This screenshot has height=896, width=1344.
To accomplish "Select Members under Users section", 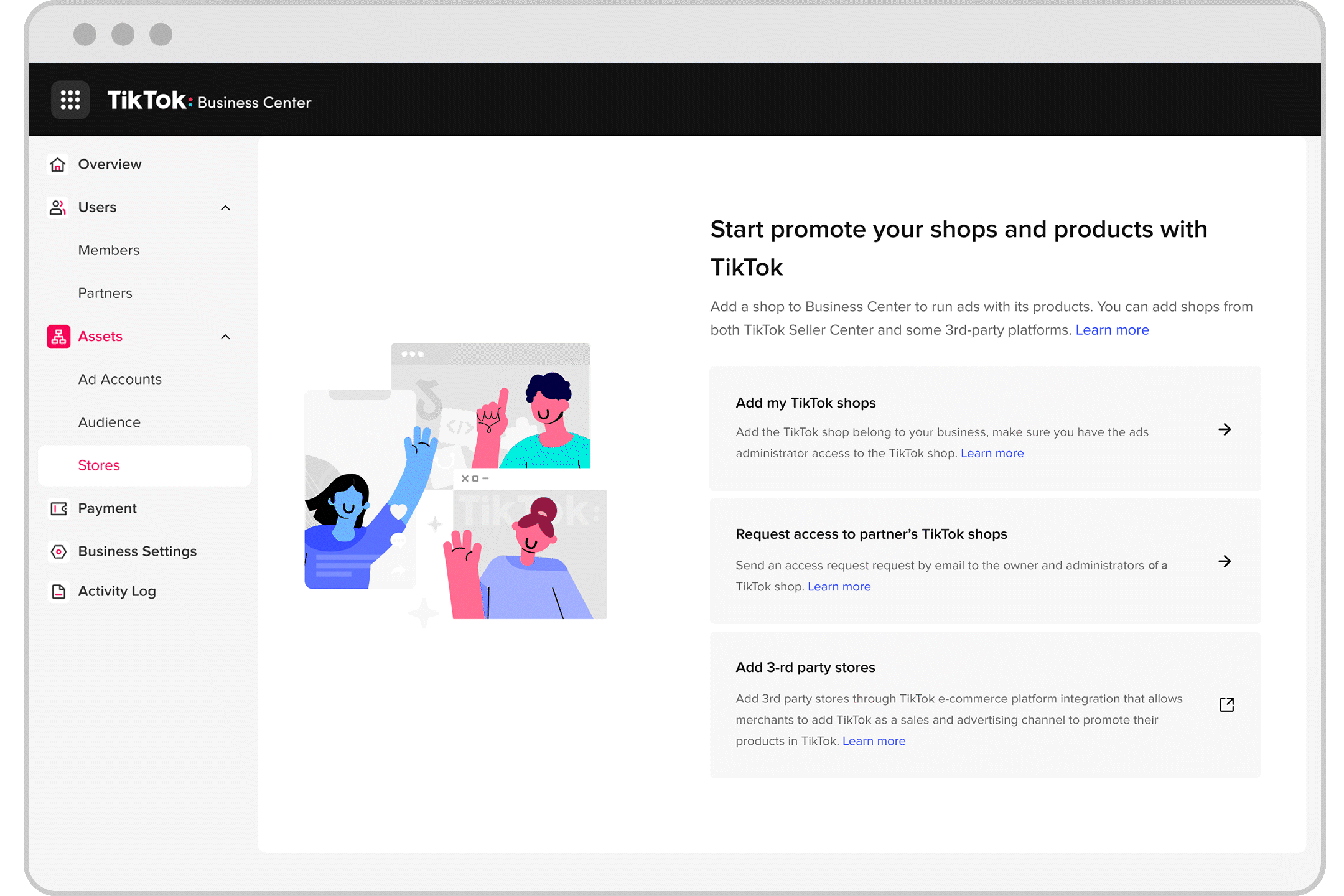I will [x=109, y=250].
